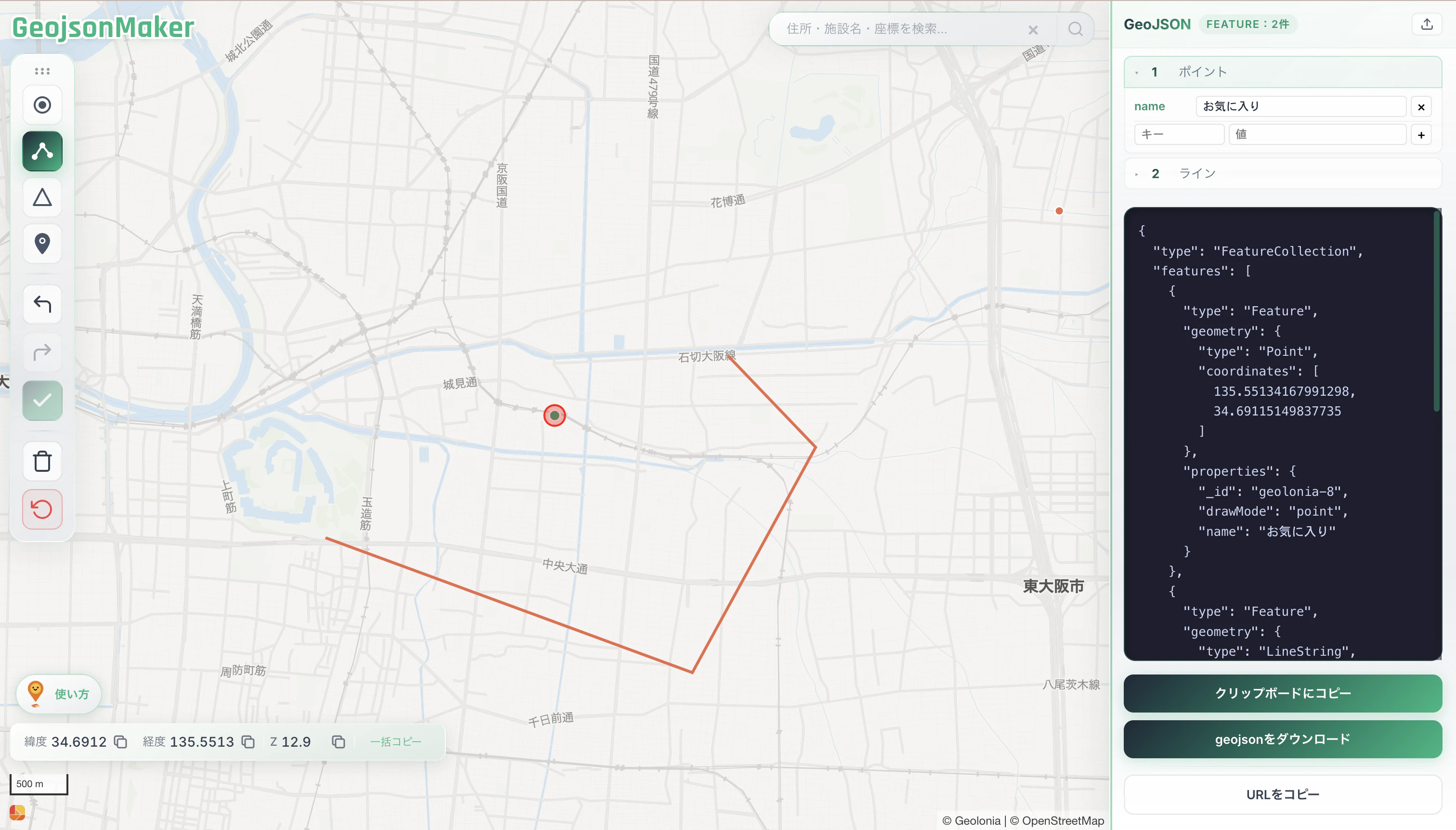1456x830 pixels.
Task: Select the map pin marker tool
Action: click(x=42, y=244)
